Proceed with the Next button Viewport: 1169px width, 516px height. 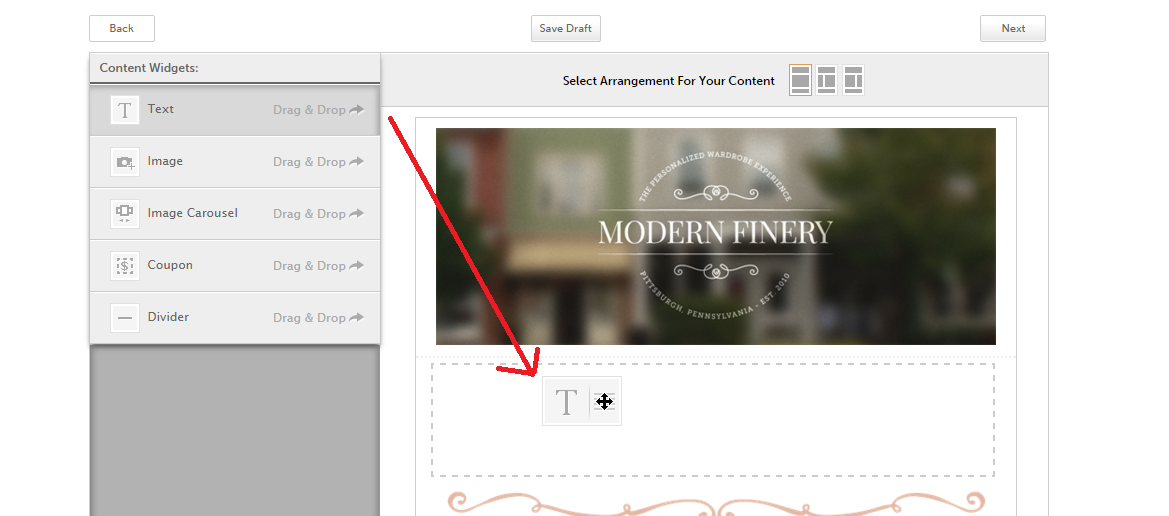(1012, 29)
